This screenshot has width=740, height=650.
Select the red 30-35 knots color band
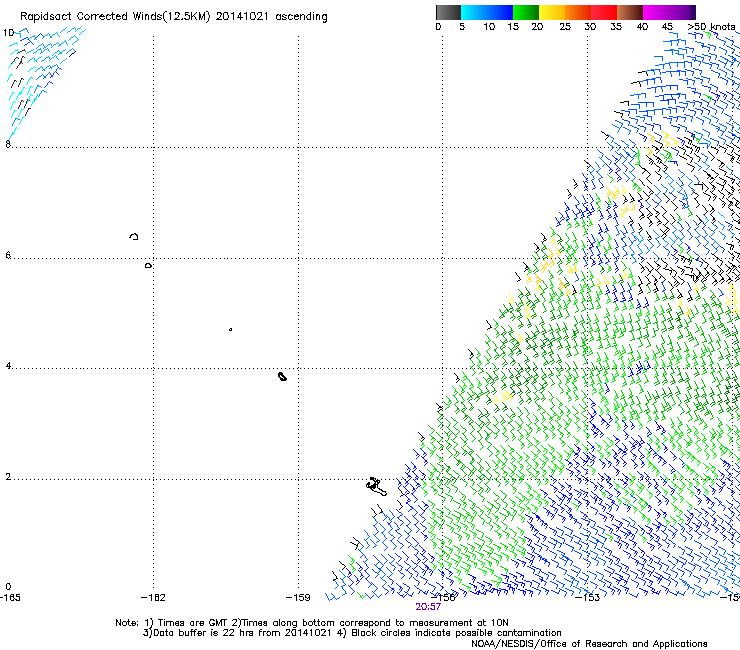coord(604,12)
